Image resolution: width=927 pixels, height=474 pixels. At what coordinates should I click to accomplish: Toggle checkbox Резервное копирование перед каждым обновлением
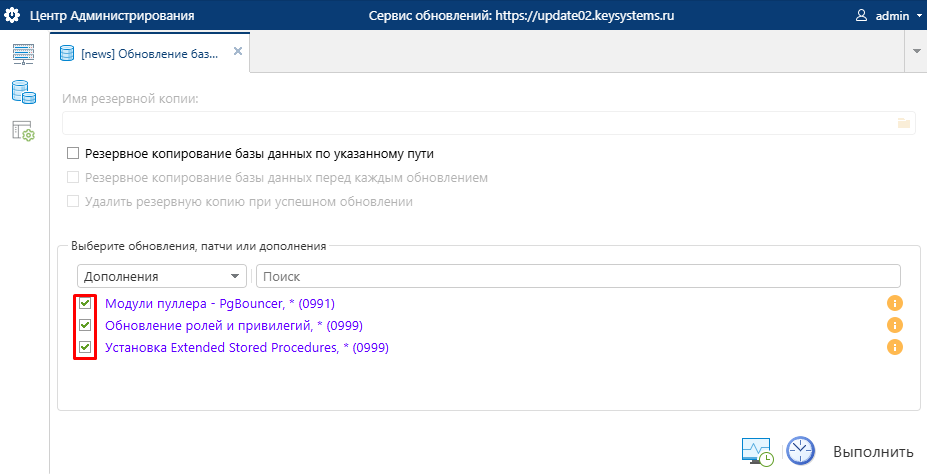click(x=73, y=177)
